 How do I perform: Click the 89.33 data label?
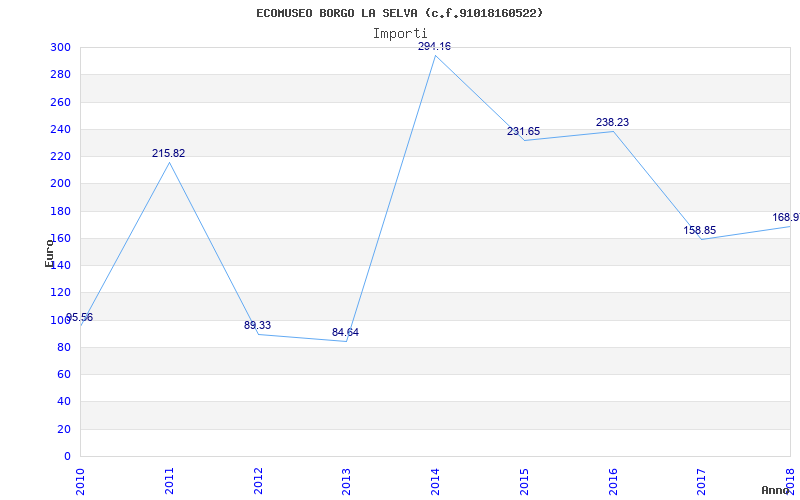(x=257, y=326)
